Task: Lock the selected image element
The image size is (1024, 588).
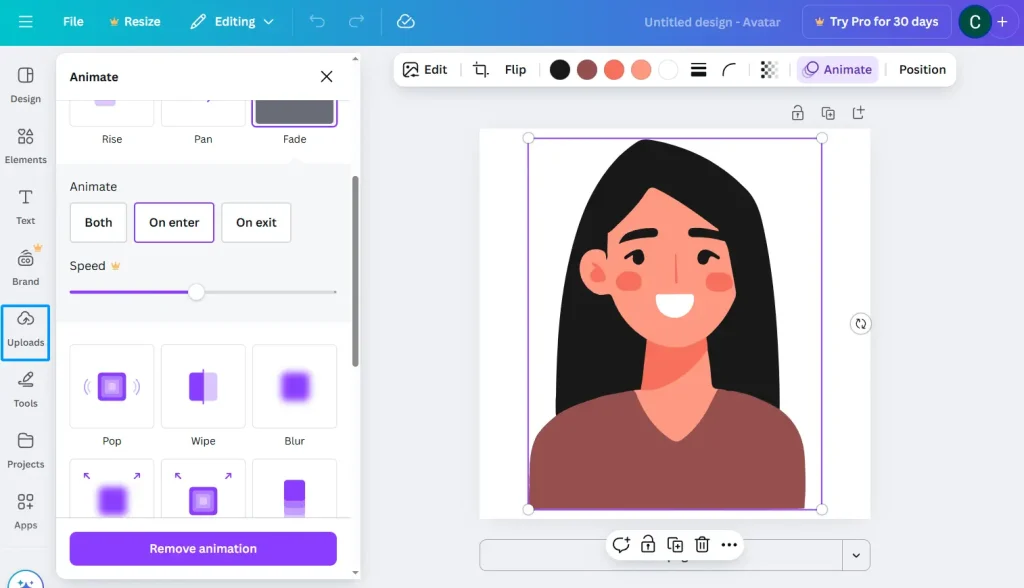Action: point(647,544)
